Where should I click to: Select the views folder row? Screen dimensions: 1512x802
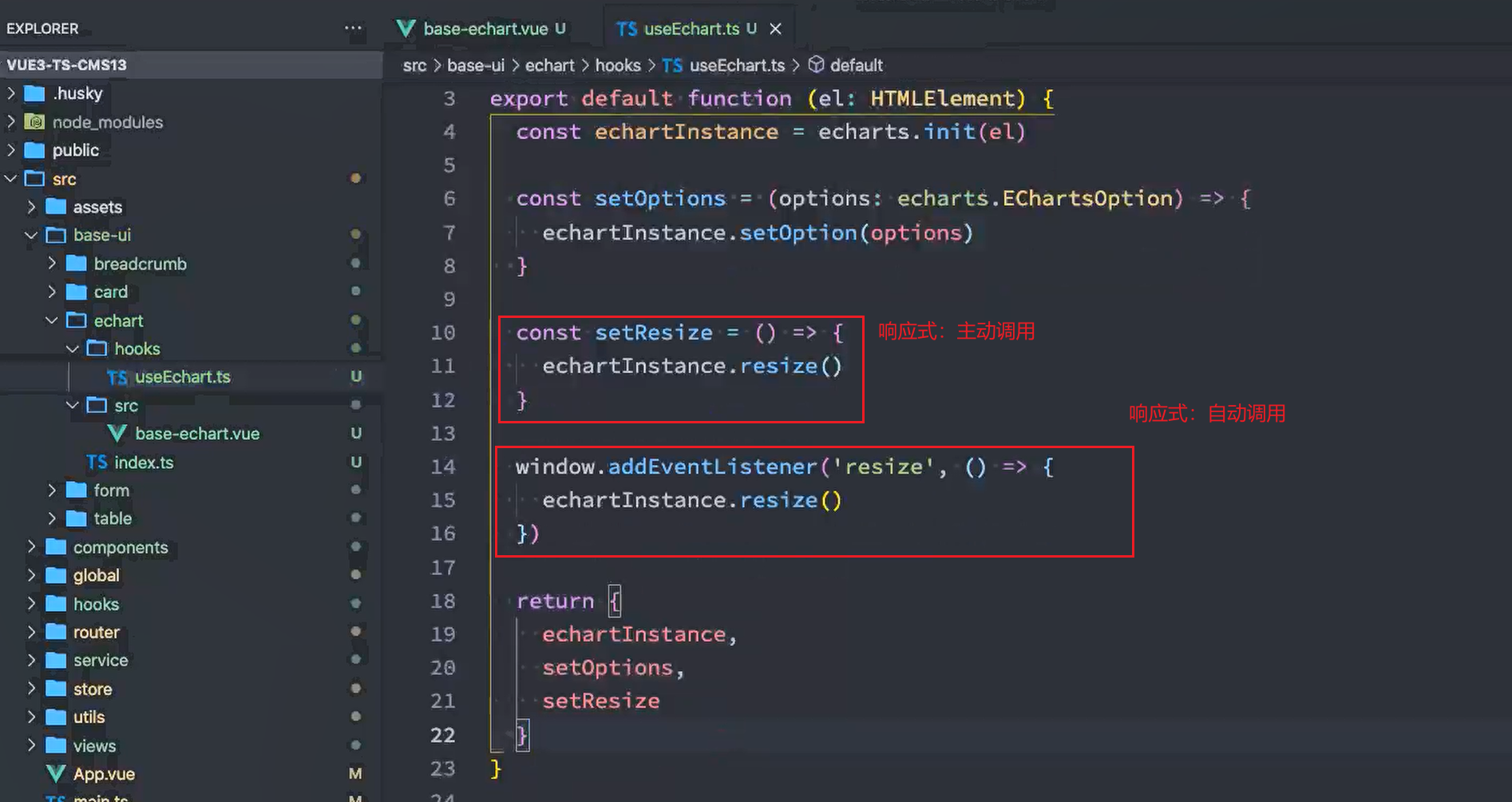tap(192, 745)
